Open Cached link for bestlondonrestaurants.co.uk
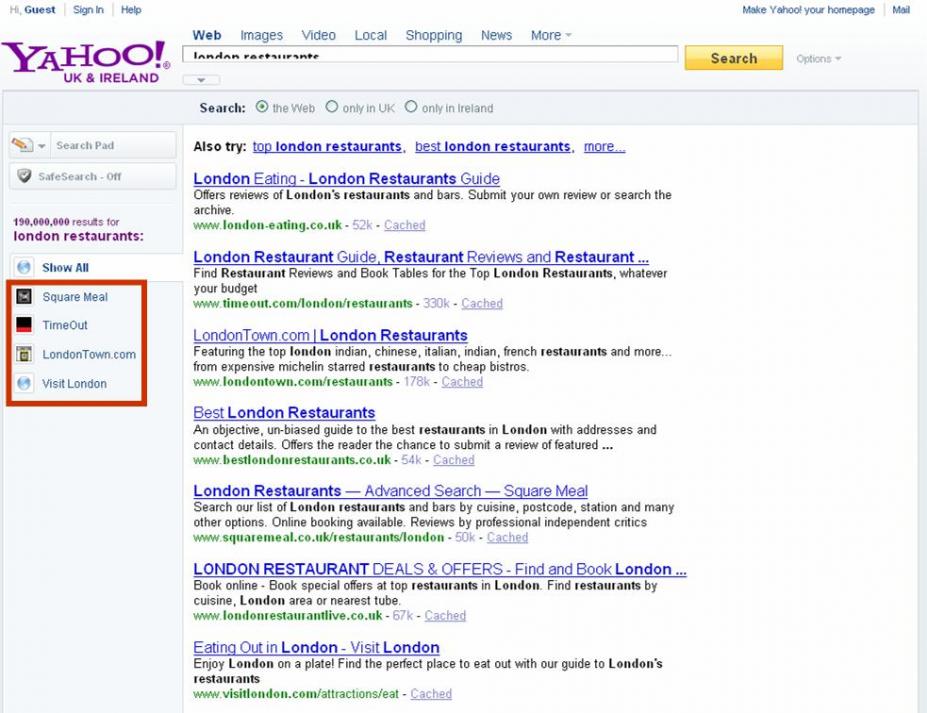 click(453, 460)
